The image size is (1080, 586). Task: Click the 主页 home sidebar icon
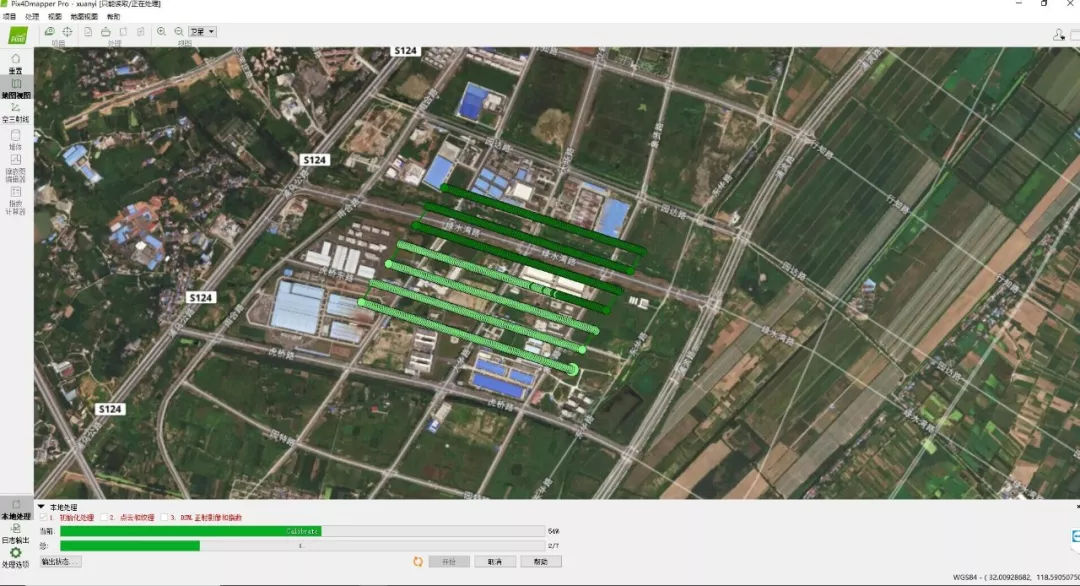pyautogui.click(x=16, y=62)
